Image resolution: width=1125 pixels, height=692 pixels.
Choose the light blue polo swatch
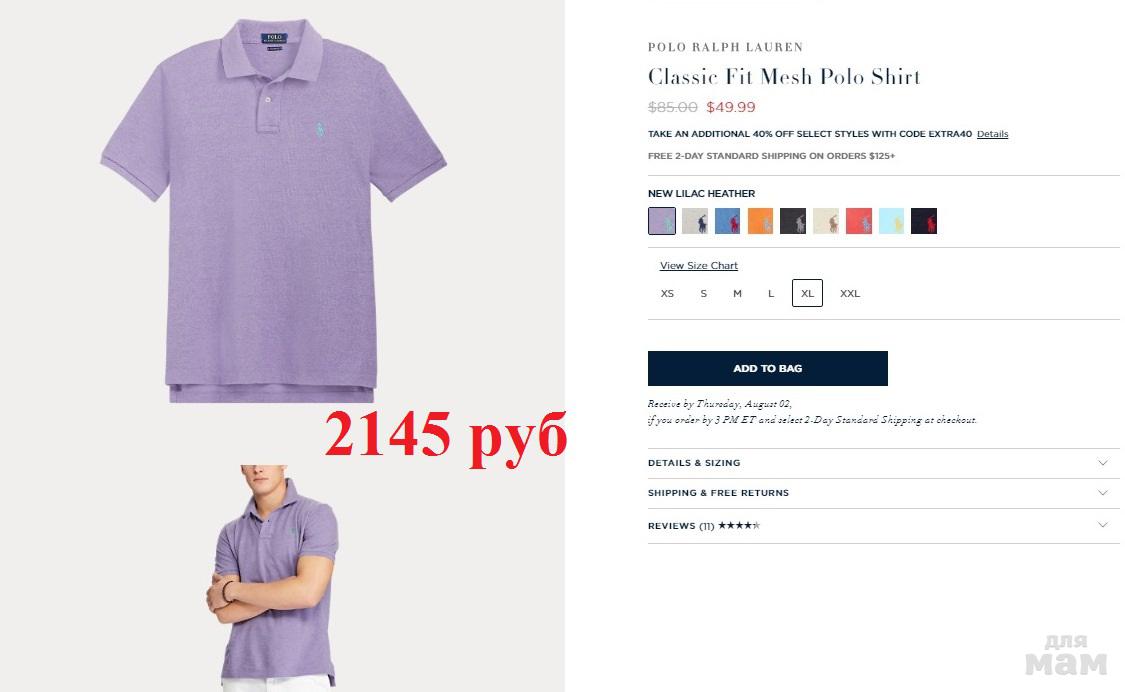(892, 221)
